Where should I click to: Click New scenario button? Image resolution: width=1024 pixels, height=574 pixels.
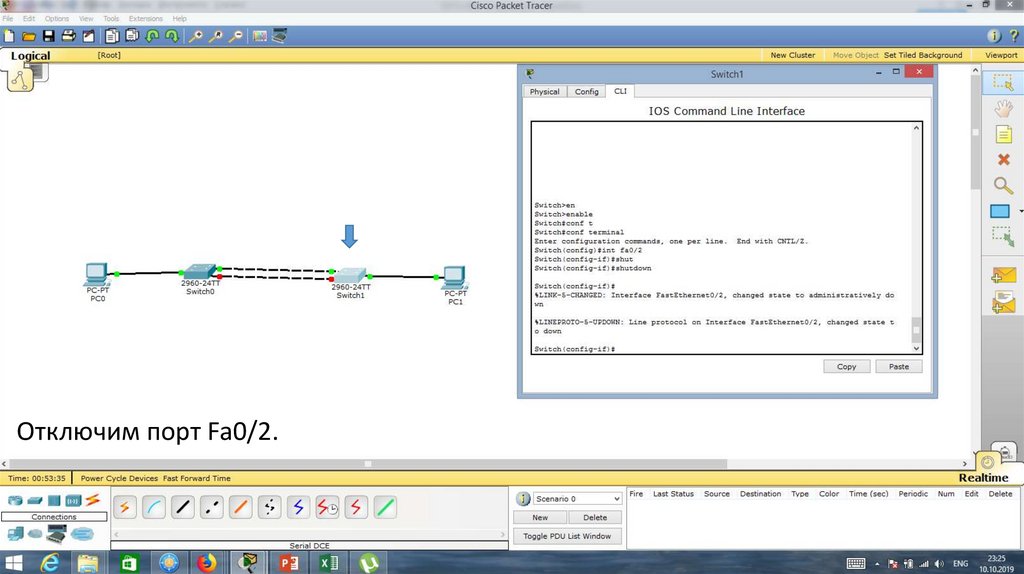(540, 517)
